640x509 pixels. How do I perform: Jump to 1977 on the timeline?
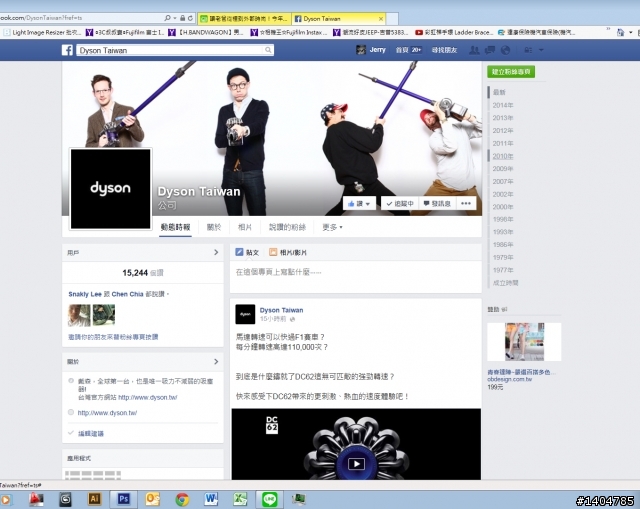(x=502, y=270)
